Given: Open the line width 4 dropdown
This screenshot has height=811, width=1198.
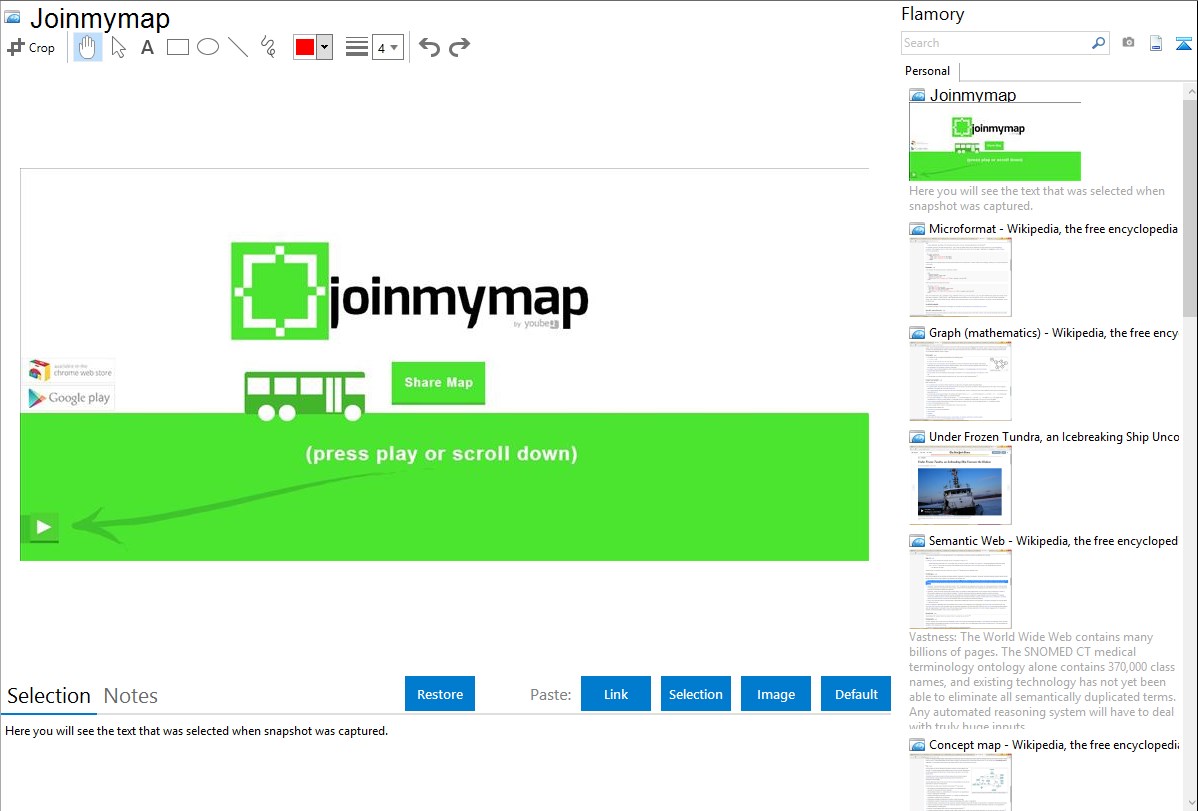Looking at the screenshot, I should pyautogui.click(x=387, y=47).
